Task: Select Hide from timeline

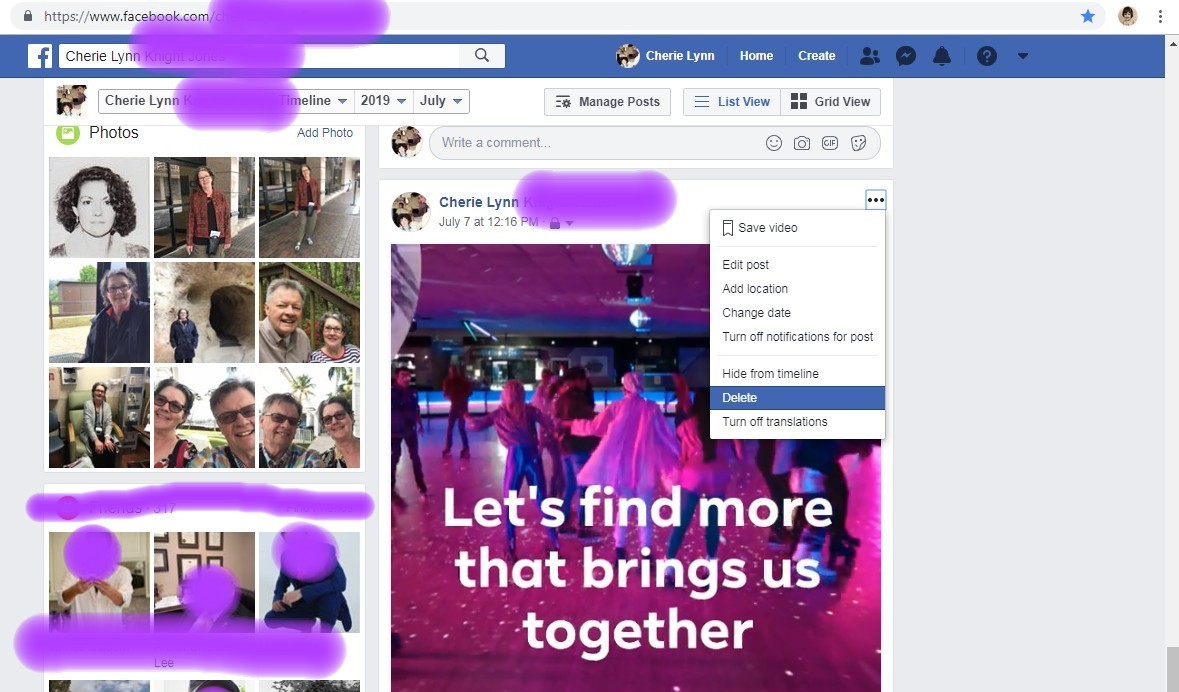Action: [x=797, y=374]
